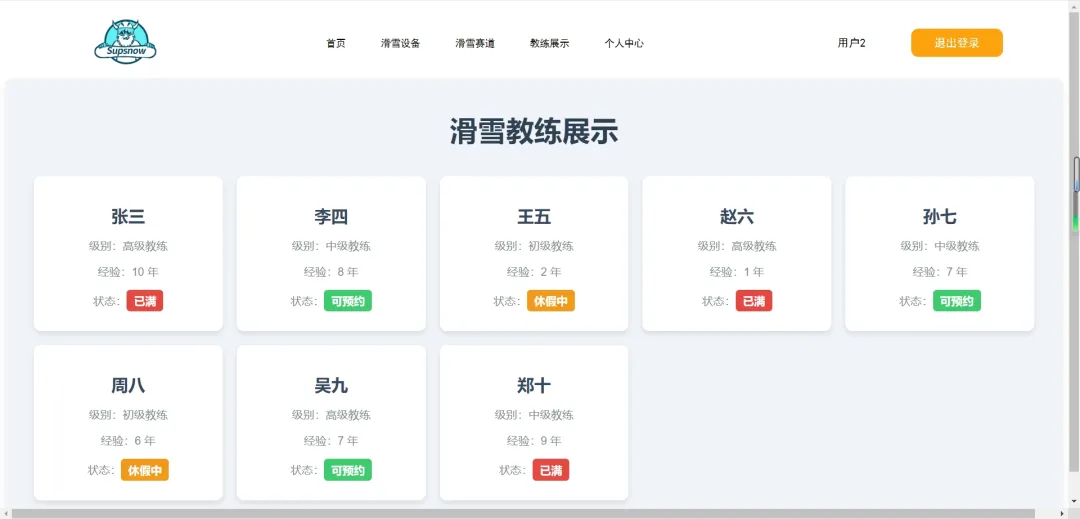Image resolution: width=1080 pixels, height=519 pixels.
Task: Select coach name 赵六
Action: 737,217
